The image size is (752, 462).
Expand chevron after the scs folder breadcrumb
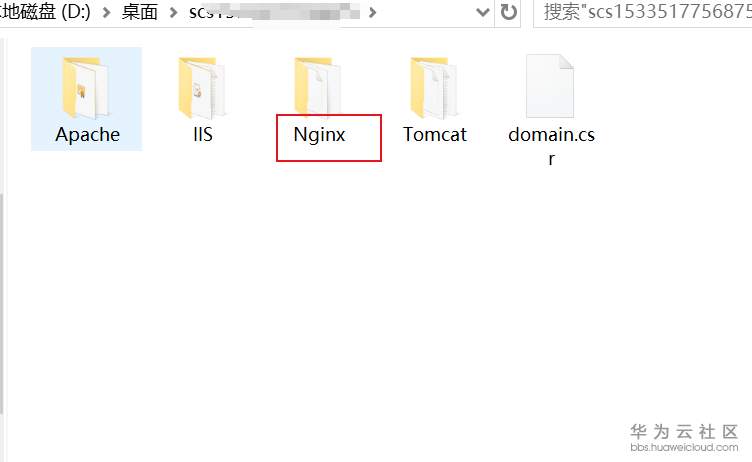[x=373, y=12]
